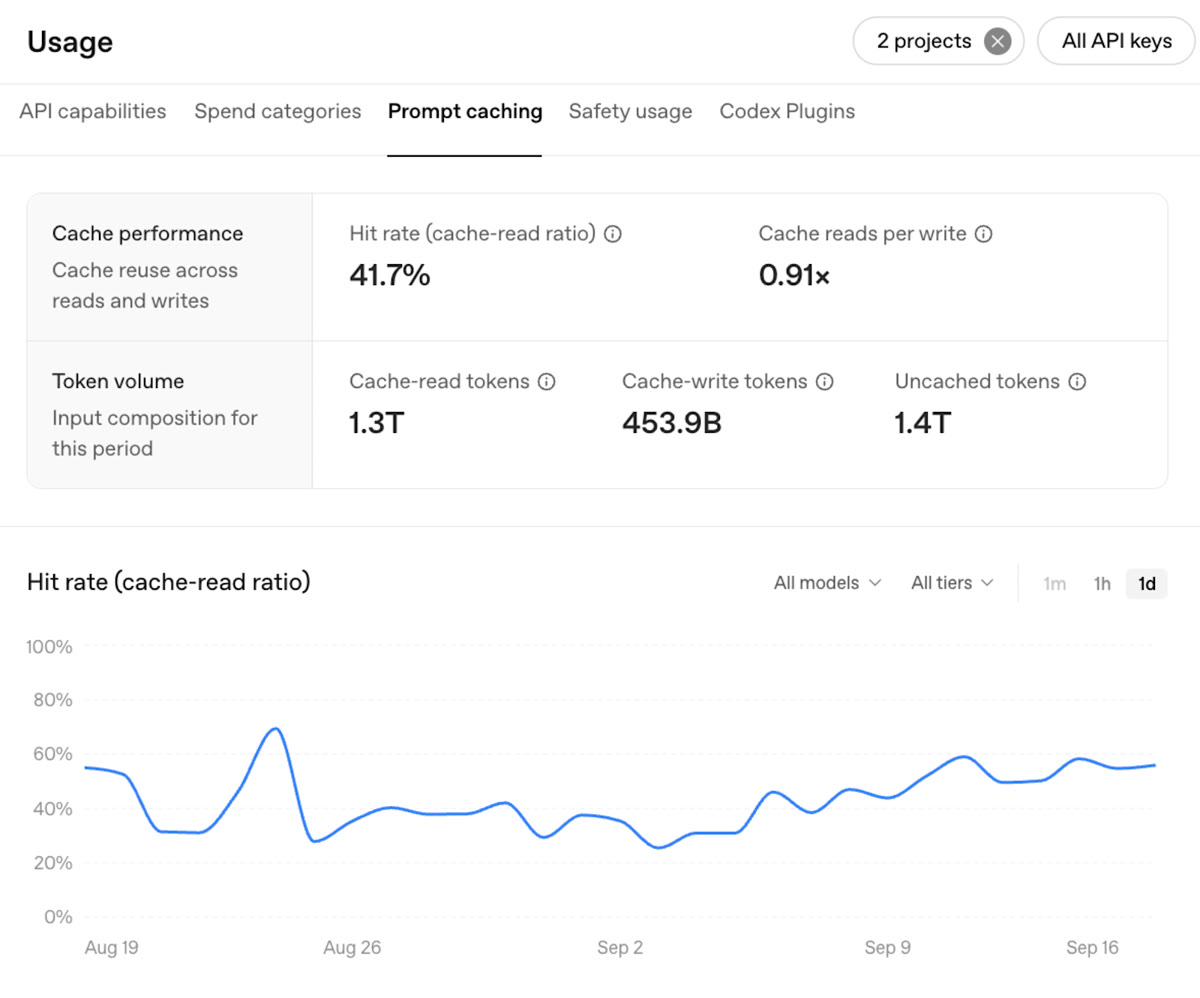Open the Safety usage tab
This screenshot has width=1200, height=998.
click(x=631, y=111)
